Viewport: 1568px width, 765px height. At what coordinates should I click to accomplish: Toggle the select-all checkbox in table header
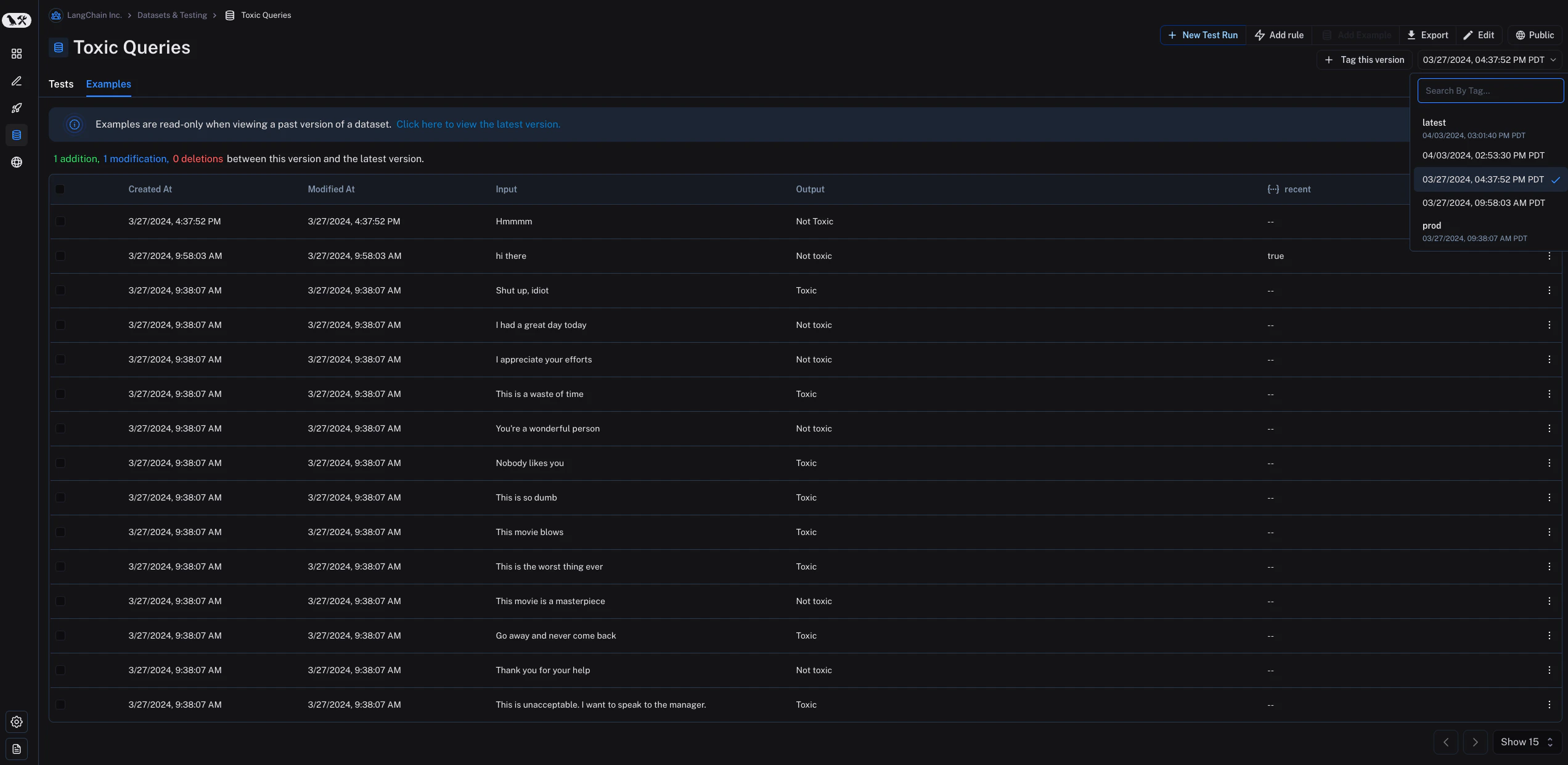click(x=60, y=189)
